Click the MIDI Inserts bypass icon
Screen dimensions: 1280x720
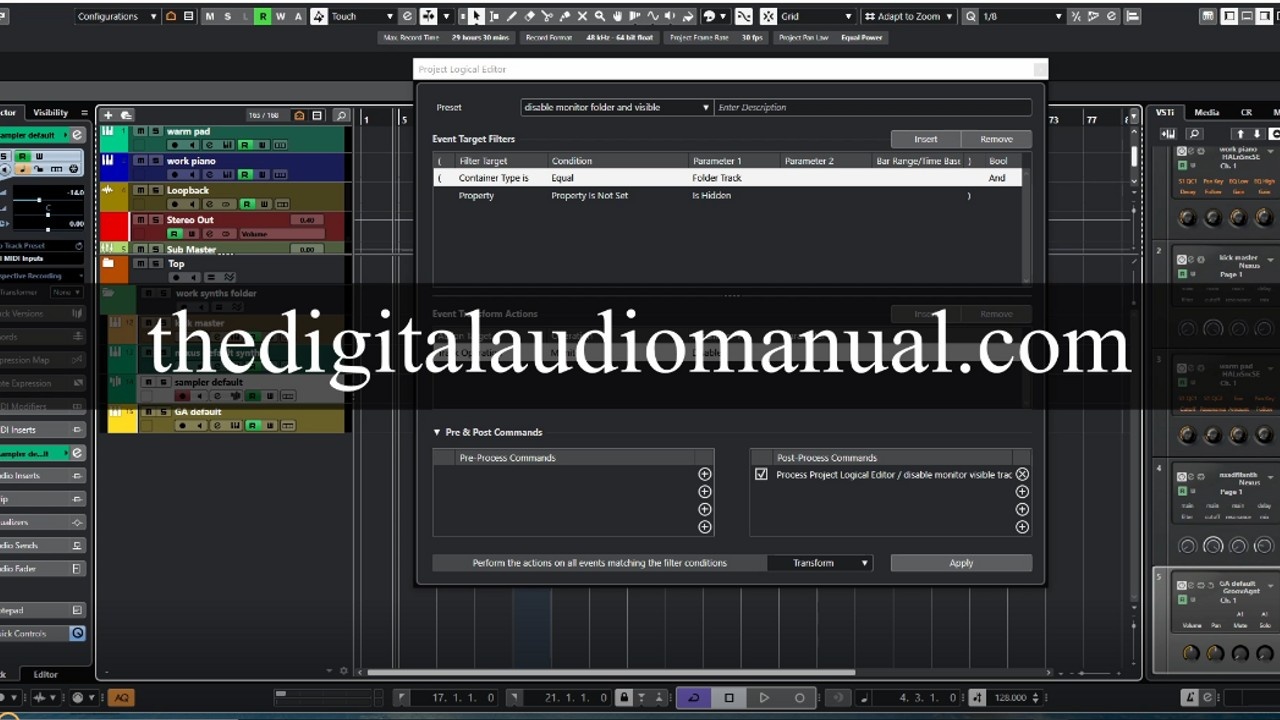click(77, 430)
